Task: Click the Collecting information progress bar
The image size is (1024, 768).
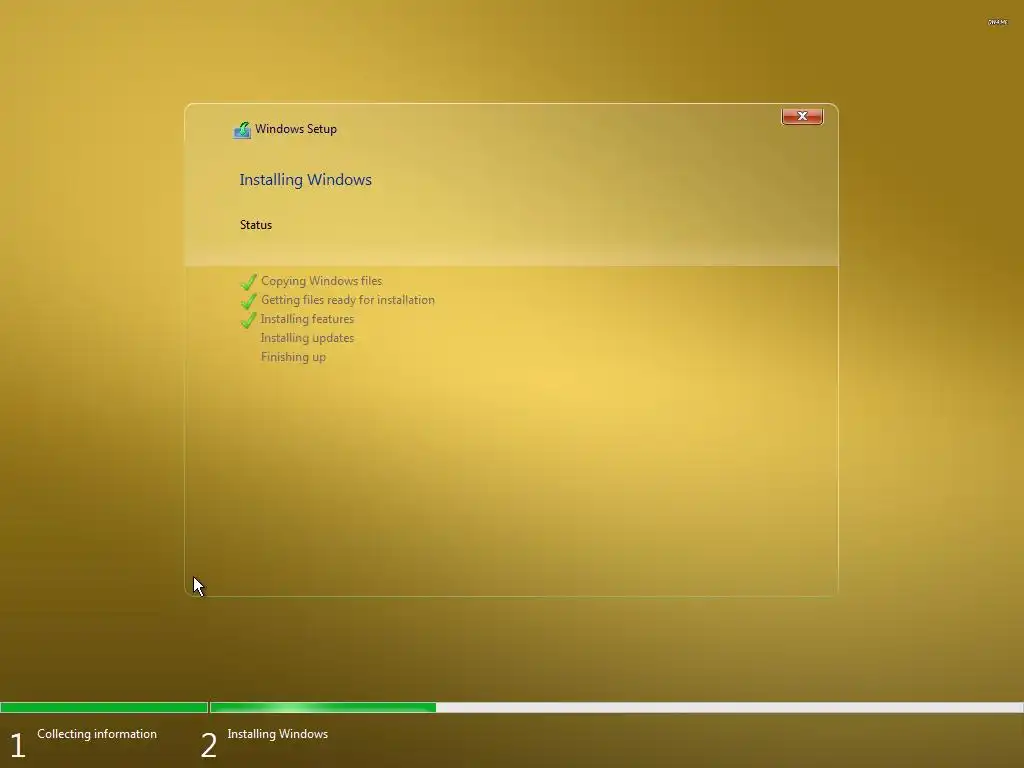Action: click(104, 707)
